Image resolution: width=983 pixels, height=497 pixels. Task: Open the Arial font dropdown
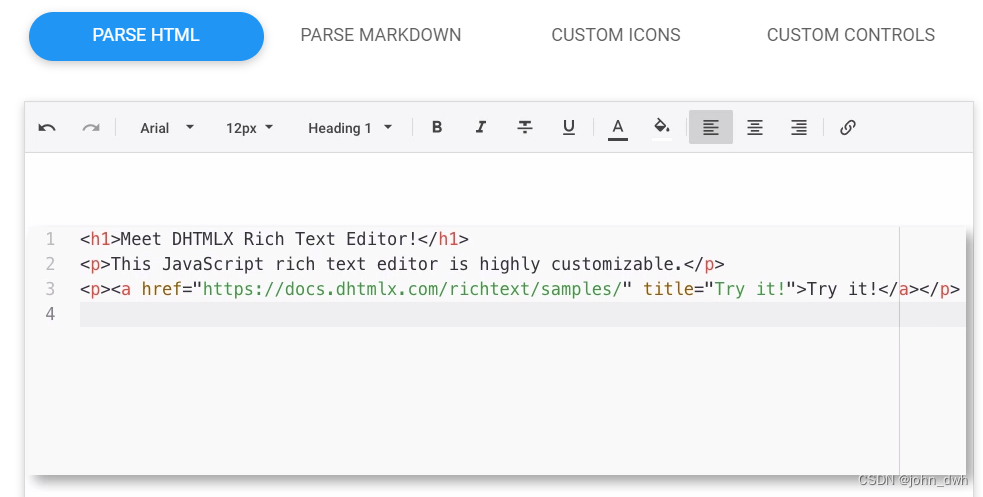point(166,128)
